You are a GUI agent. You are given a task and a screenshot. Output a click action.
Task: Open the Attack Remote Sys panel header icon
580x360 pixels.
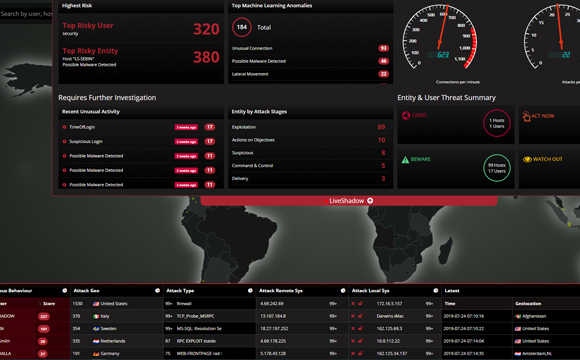pos(343,290)
